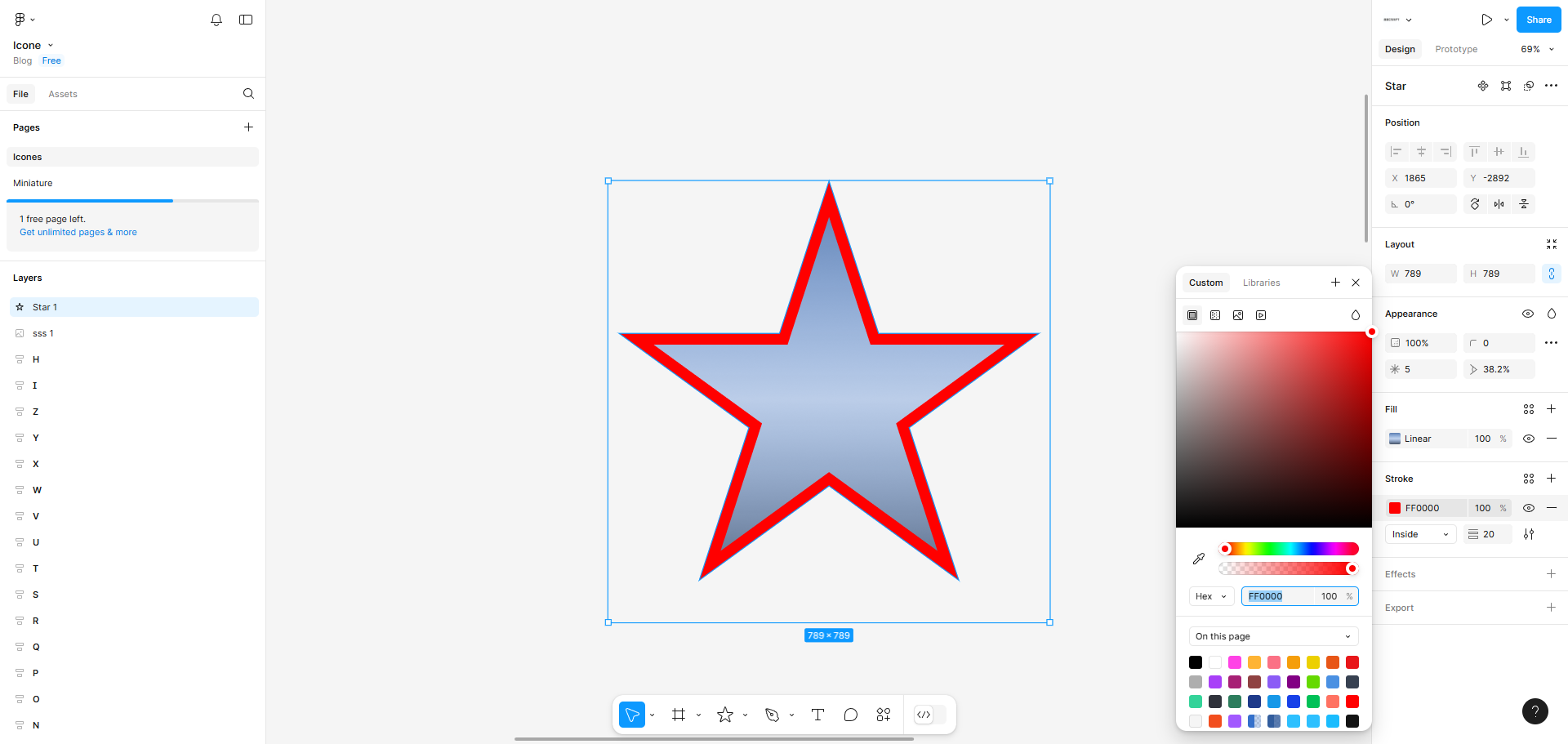Switch to the File tab

[20, 94]
